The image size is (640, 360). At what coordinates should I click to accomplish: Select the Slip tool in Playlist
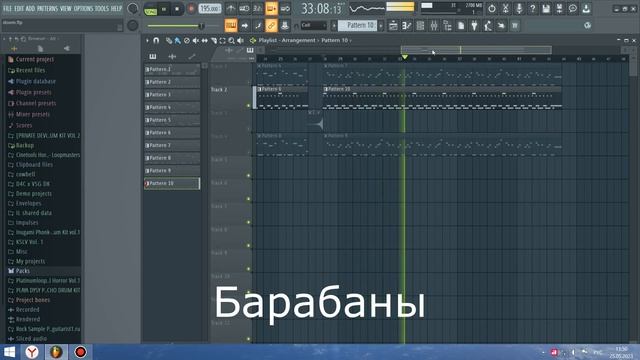pos(204,40)
